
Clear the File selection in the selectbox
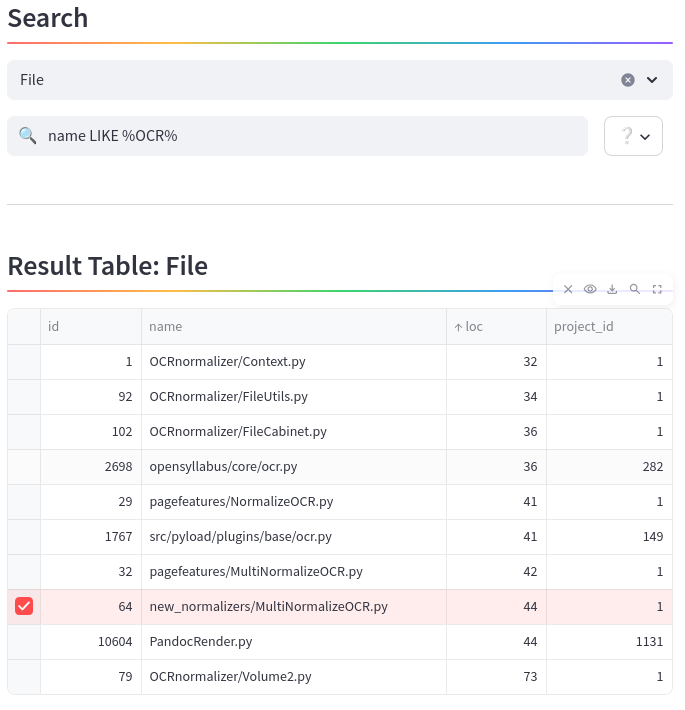pos(628,80)
